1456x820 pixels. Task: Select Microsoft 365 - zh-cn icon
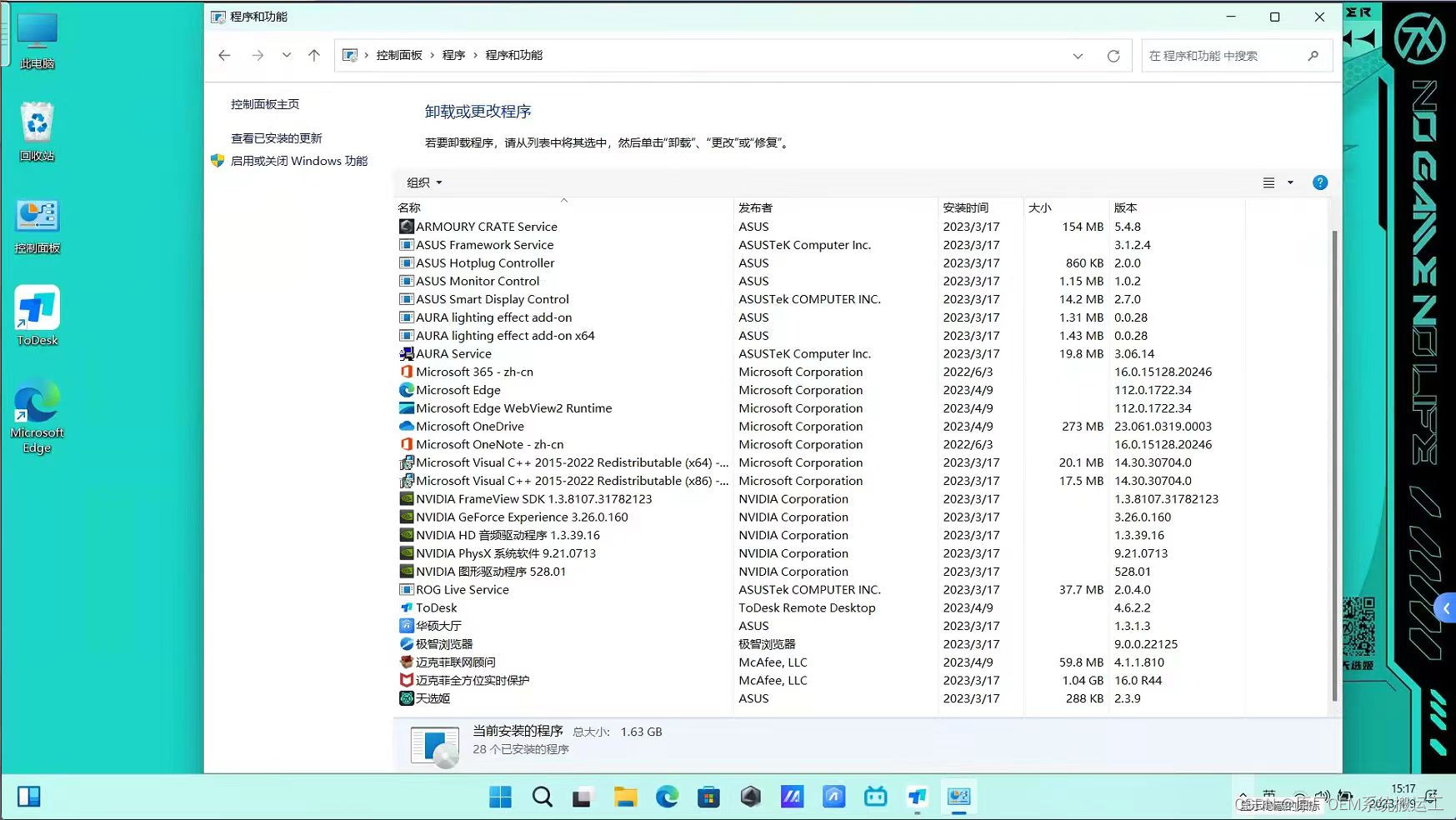[x=407, y=372]
